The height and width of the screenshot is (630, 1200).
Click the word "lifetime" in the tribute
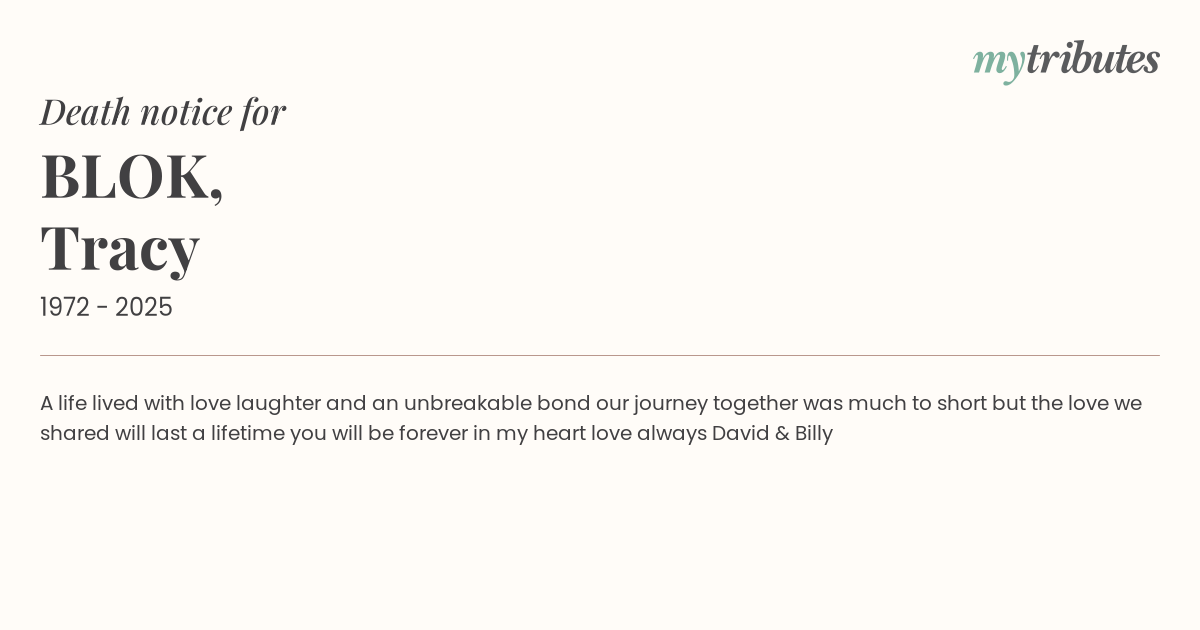[247, 434]
